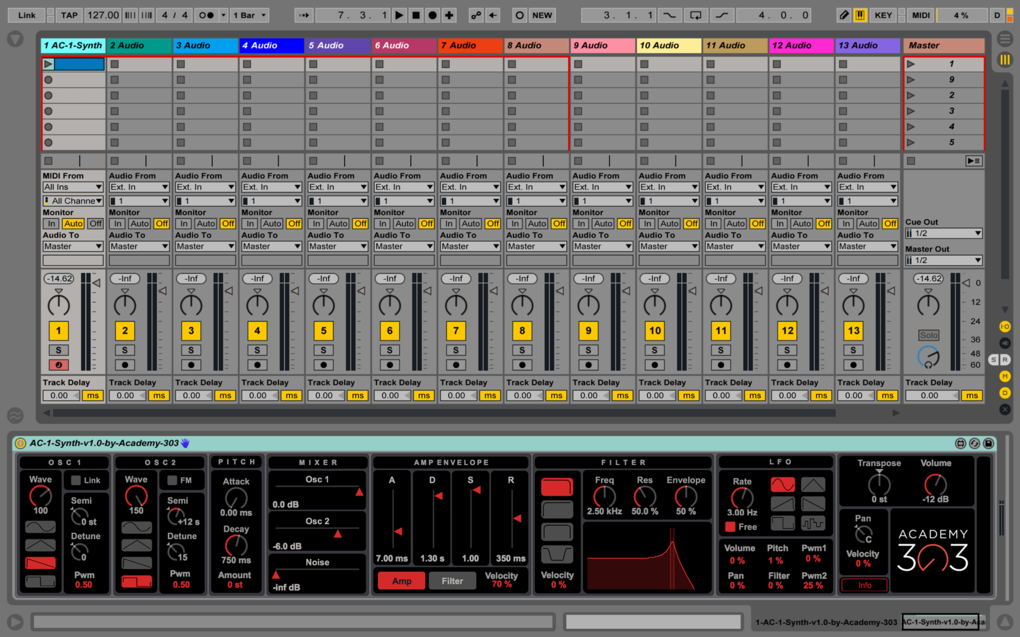Select the Master track header

tap(943, 46)
